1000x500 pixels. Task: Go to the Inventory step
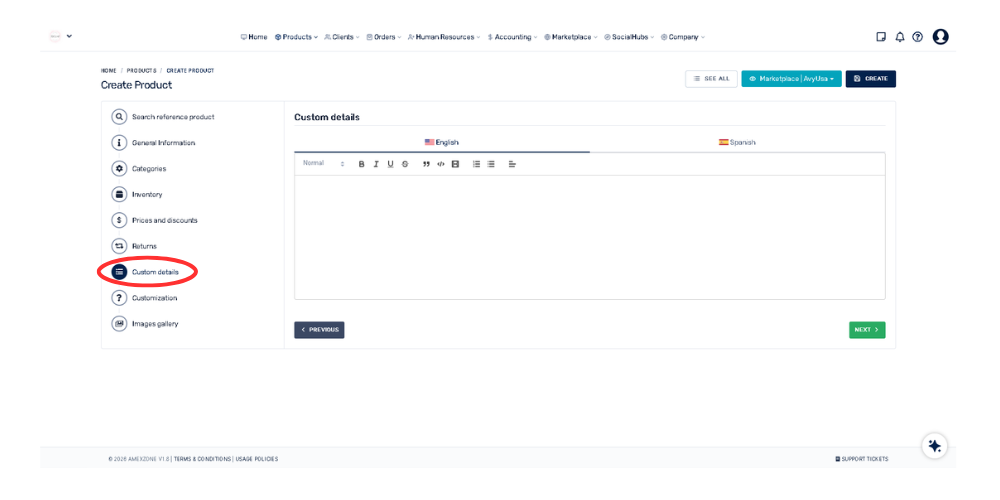(146, 194)
